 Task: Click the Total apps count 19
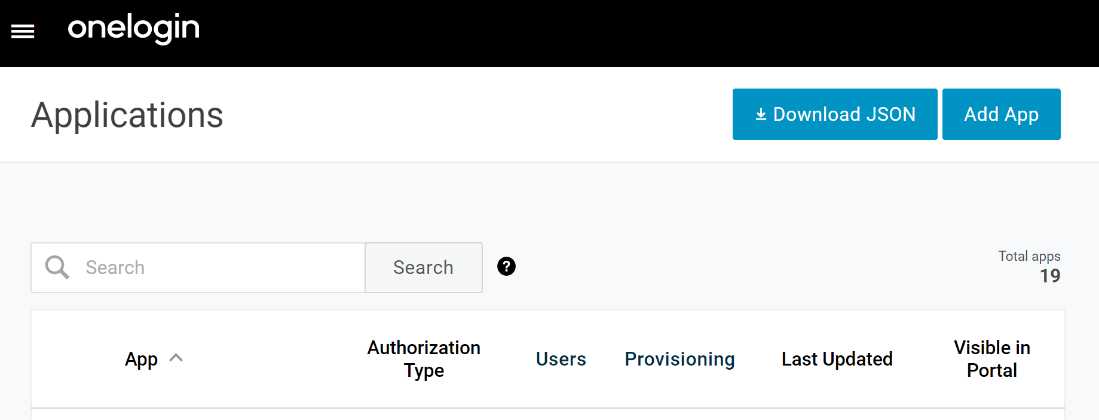click(x=1049, y=276)
